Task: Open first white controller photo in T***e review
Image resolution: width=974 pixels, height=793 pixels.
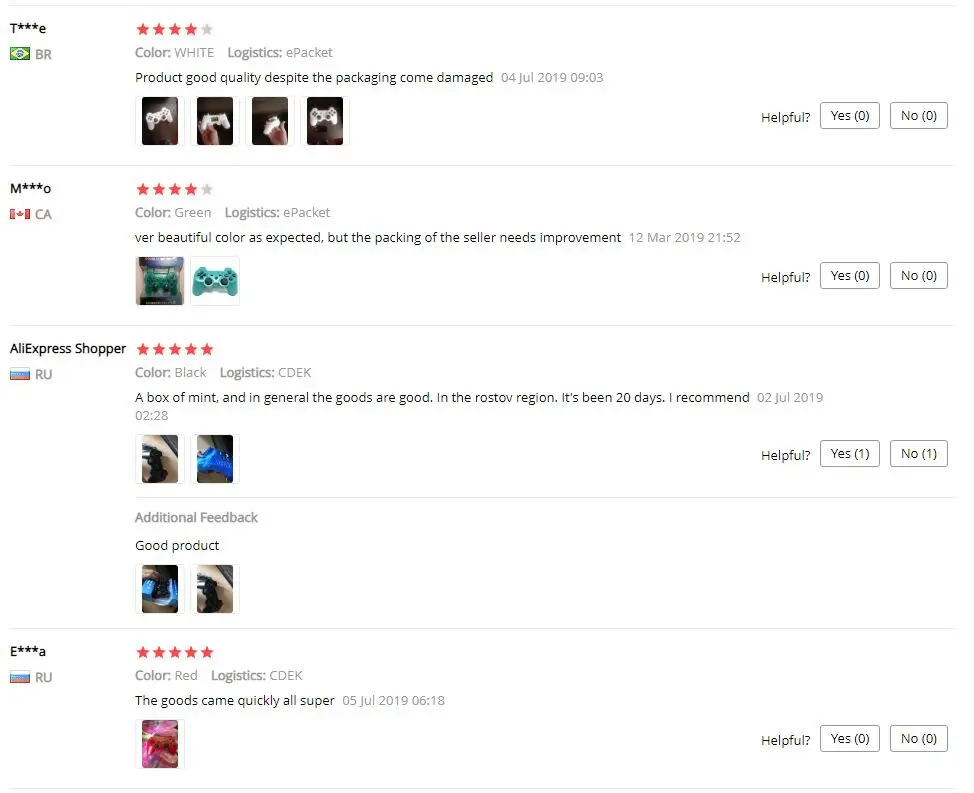Action: click(160, 121)
